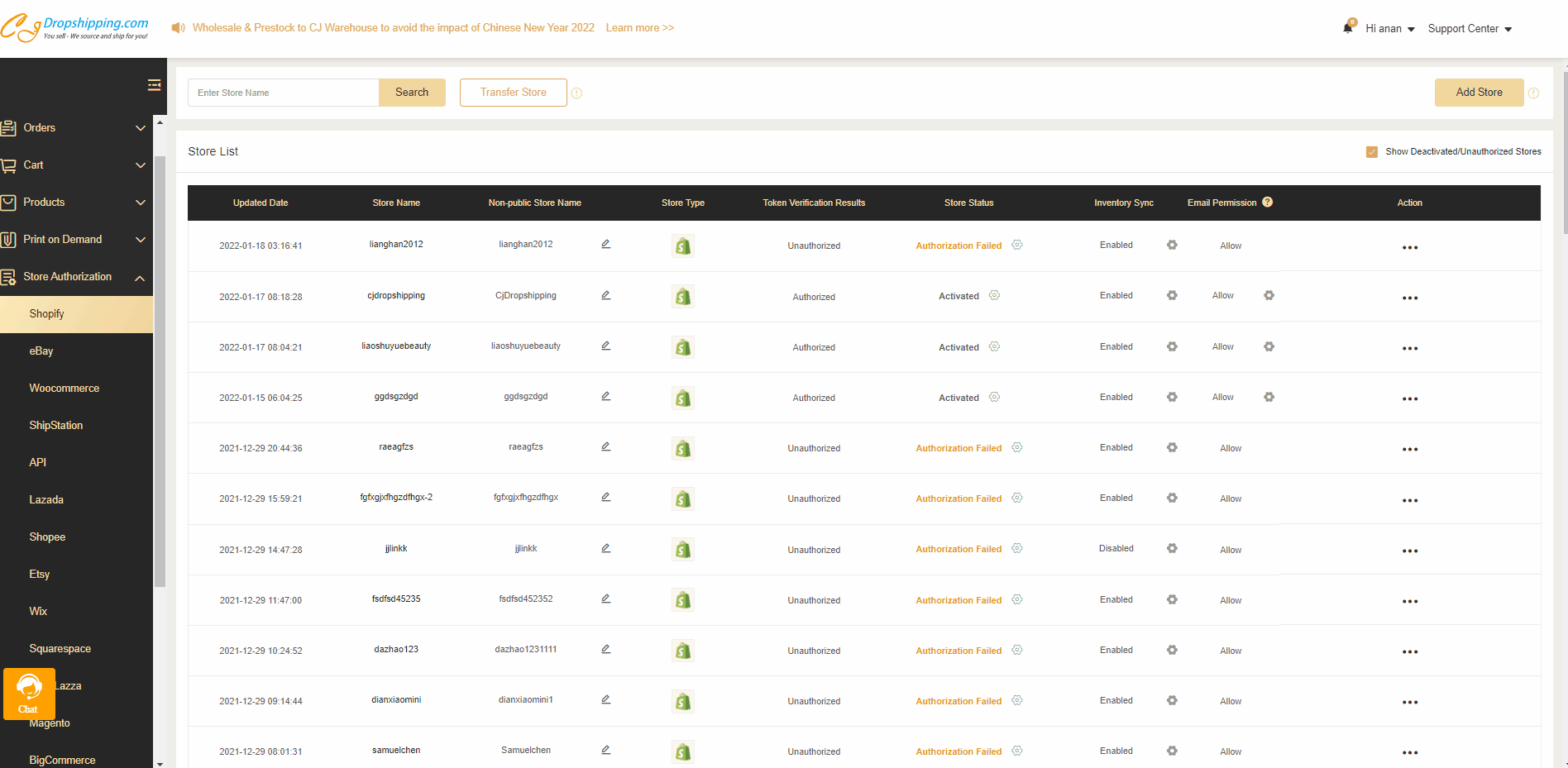Click the Enter Store Name input field
This screenshot has width=1568, height=768.
pos(283,92)
